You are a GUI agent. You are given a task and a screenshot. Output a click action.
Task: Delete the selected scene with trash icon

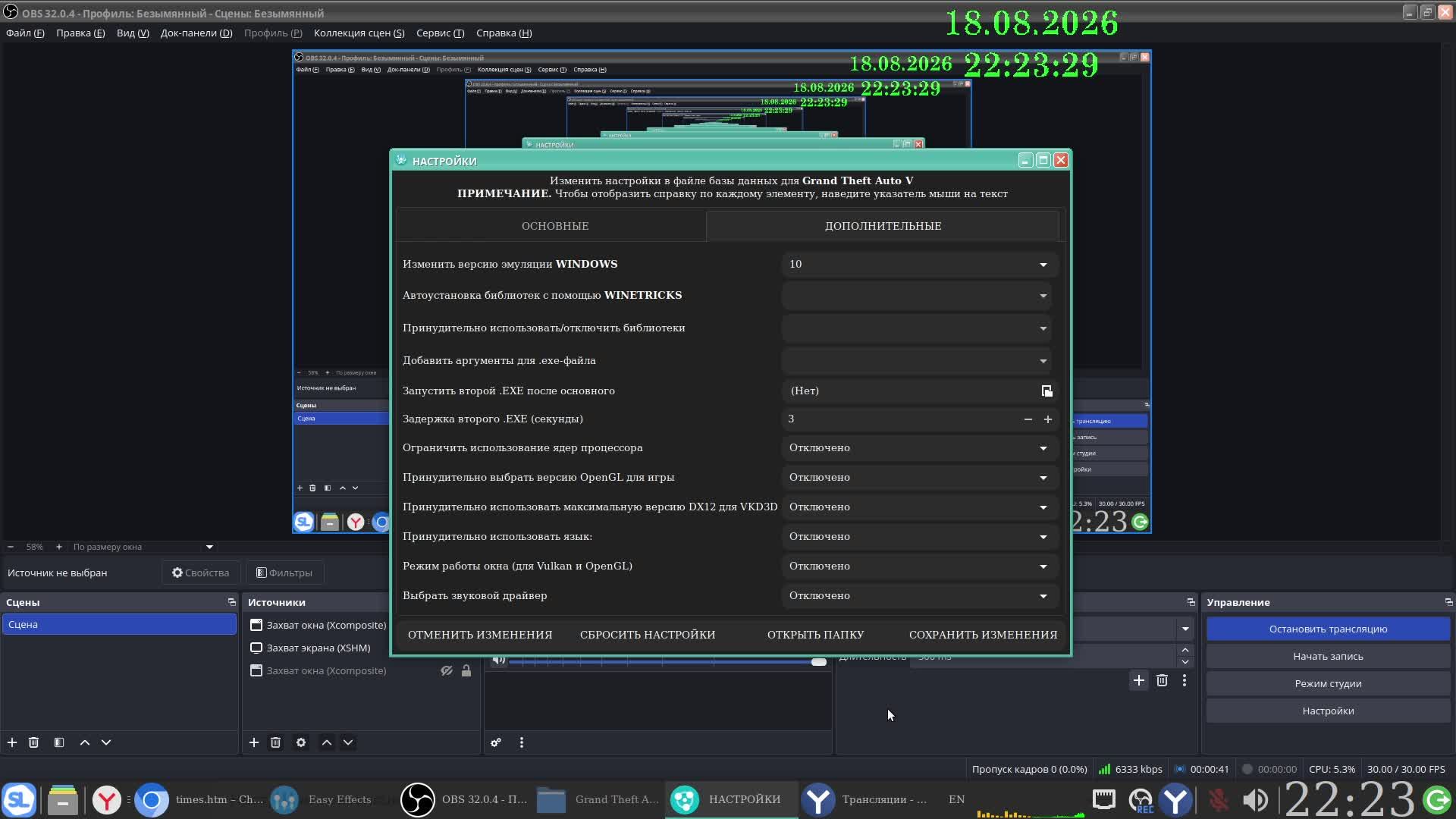(33, 742)
